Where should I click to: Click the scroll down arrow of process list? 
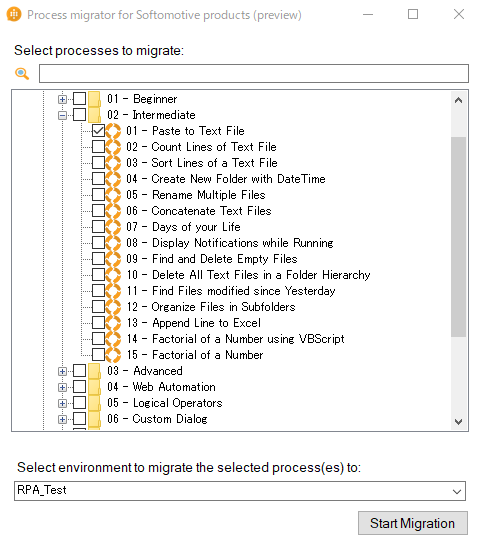(458, 422)
